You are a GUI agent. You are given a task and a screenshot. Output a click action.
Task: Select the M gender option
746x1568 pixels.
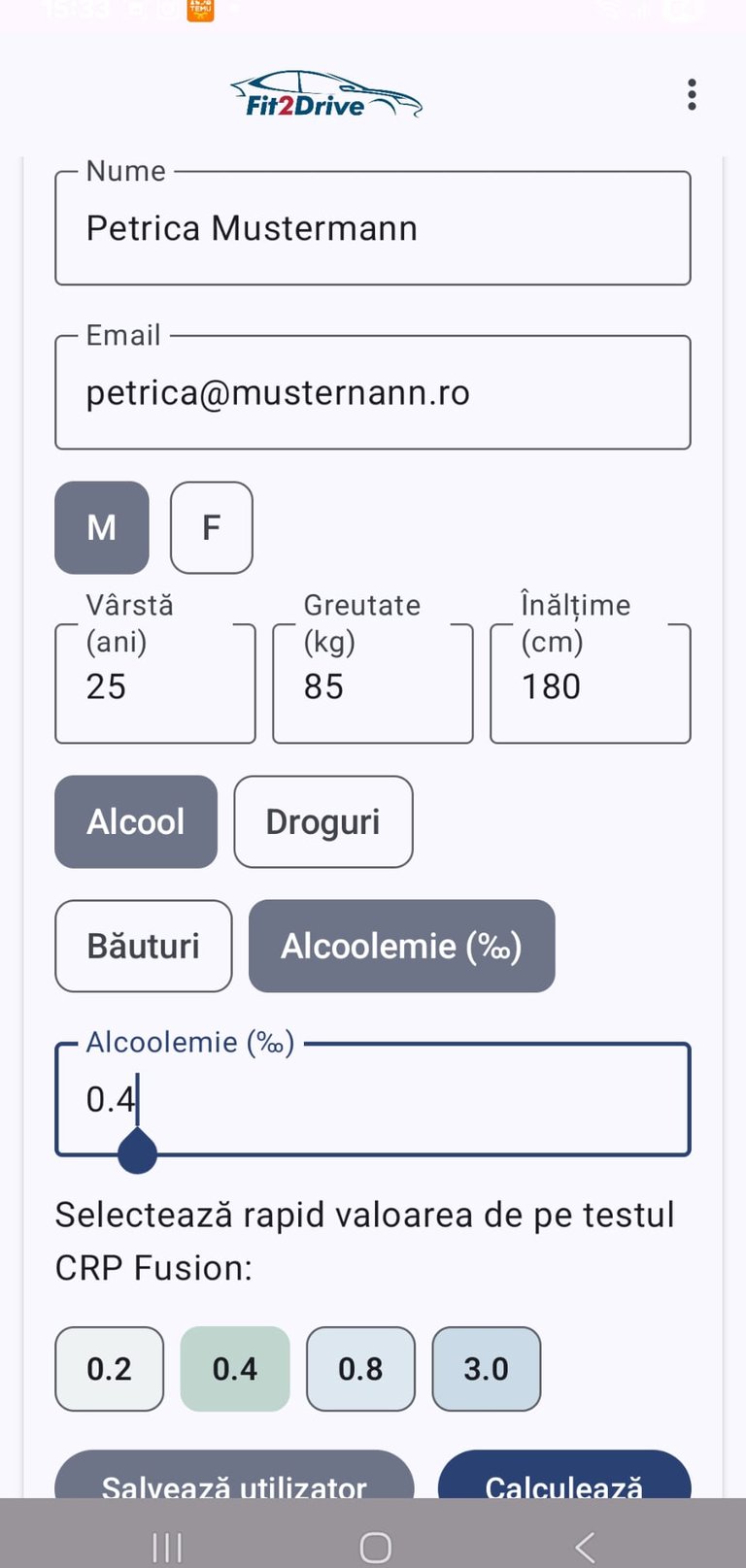102,527
